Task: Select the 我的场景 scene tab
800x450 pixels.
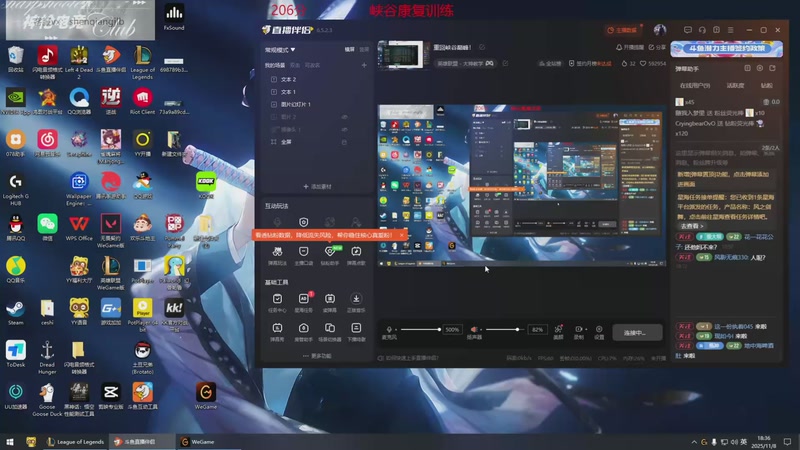Action: click(x=274, y=65)
